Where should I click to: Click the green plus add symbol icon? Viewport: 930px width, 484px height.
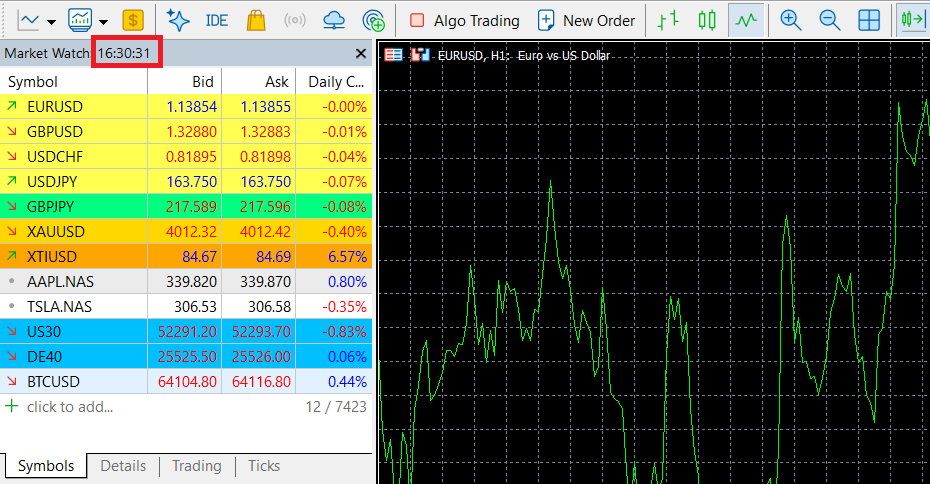tap(11, 406)
